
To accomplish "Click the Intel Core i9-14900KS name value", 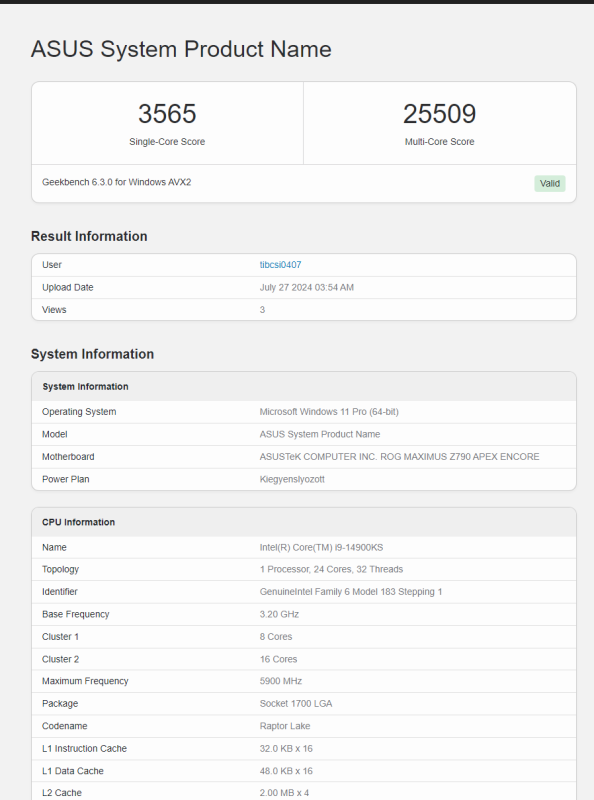I will point(321,547).
